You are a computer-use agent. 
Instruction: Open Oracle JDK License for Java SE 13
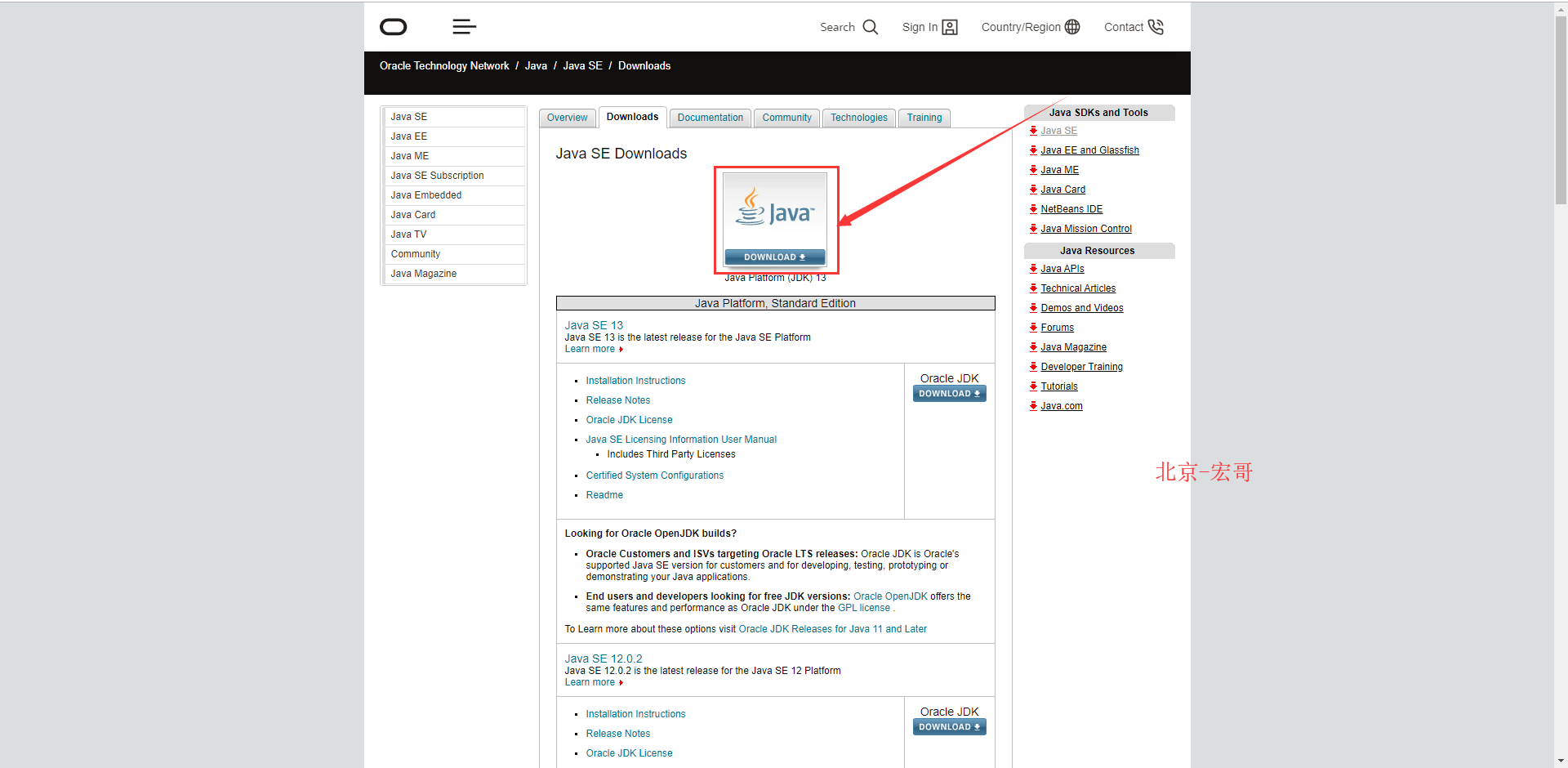coord(629,420)
